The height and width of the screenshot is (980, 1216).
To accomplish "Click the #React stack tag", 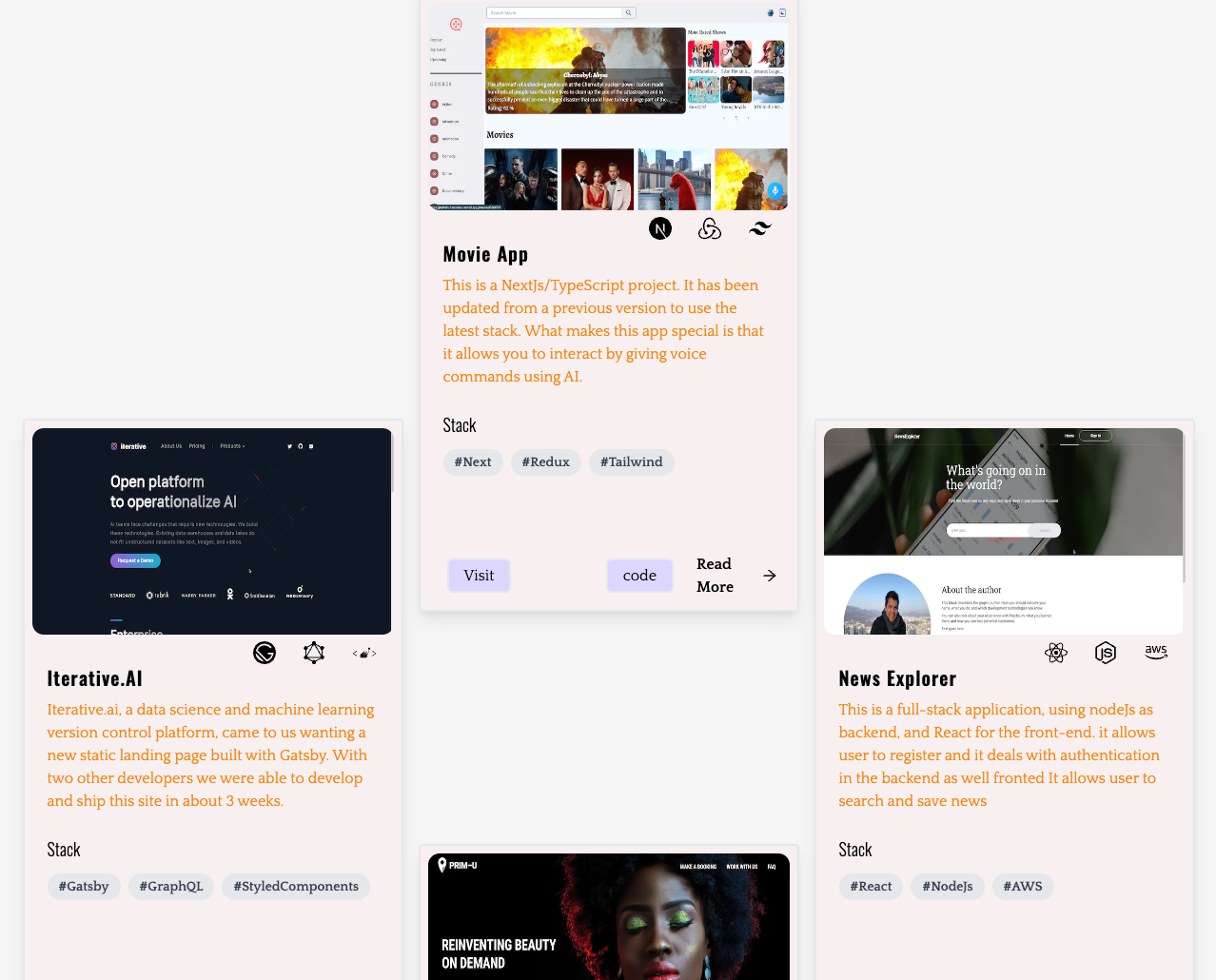I will [x=871, y=887].
